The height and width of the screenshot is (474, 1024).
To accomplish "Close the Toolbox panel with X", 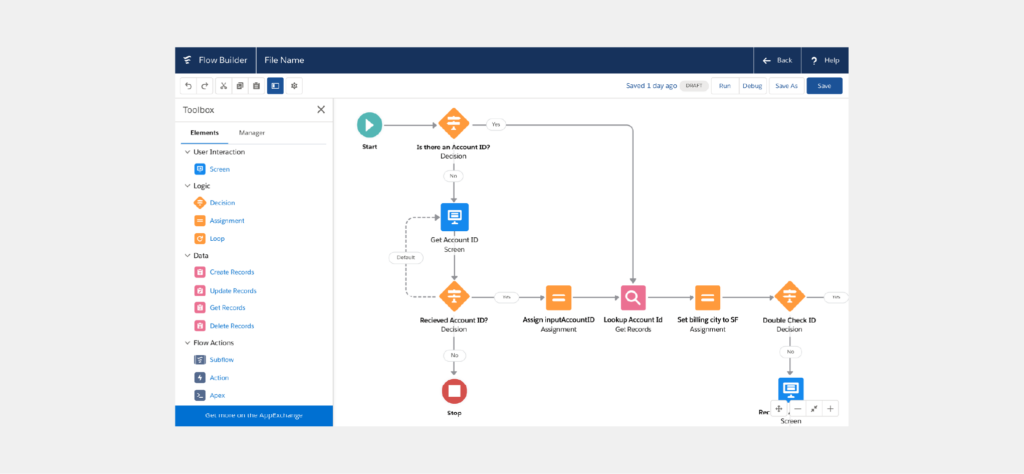I will tap(321, 110).
